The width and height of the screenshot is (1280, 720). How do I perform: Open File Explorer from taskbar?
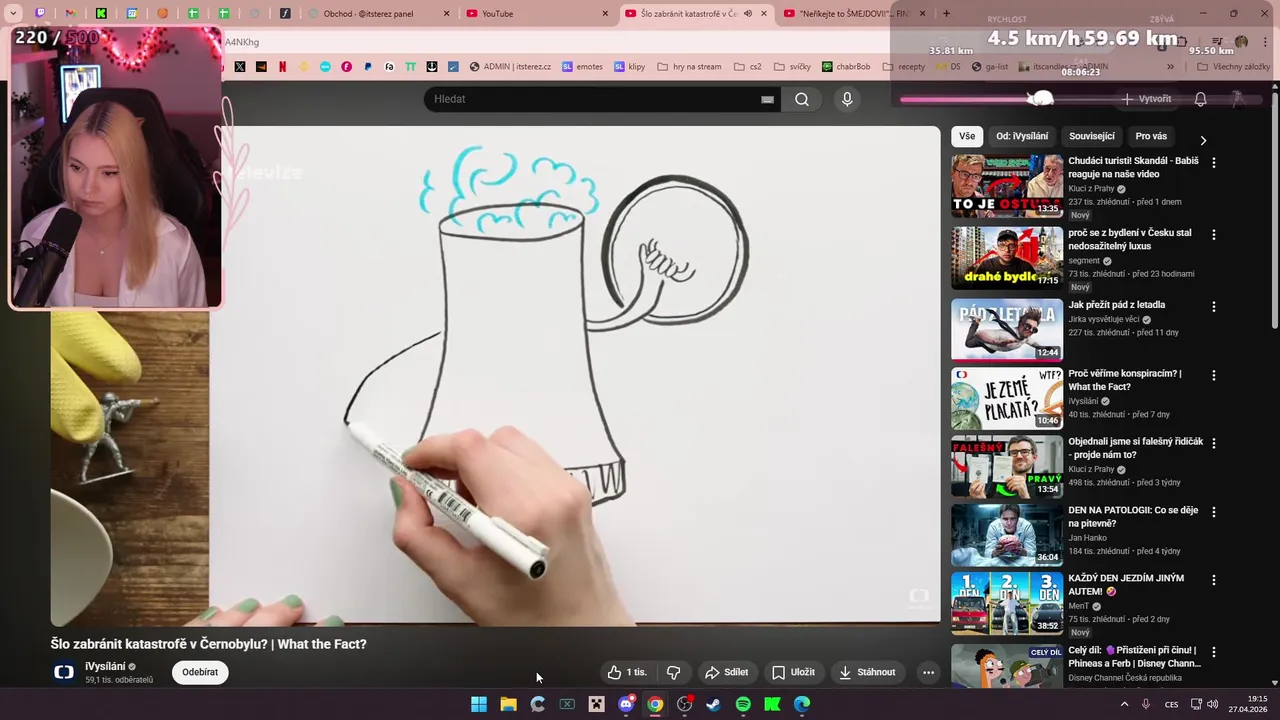coord(508,704)
